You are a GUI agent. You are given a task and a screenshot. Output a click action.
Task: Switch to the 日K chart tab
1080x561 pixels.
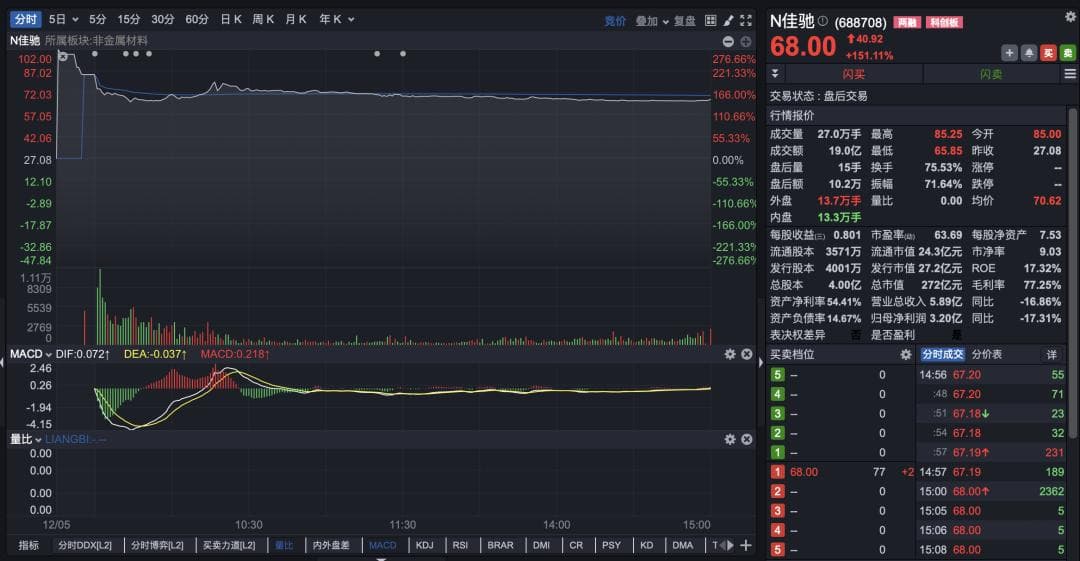(231, 19)
